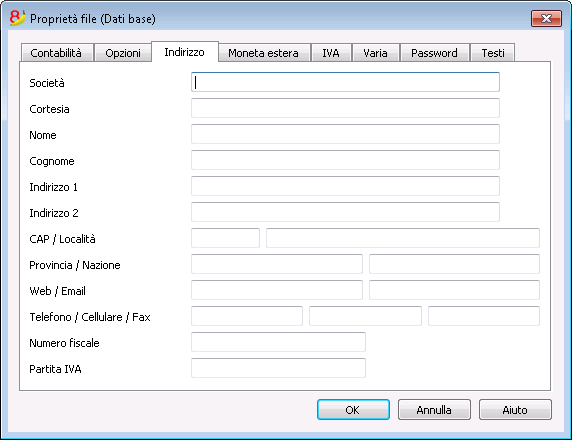Open the Varia tab
Viewport: 572px width, 440px height.
375,53
